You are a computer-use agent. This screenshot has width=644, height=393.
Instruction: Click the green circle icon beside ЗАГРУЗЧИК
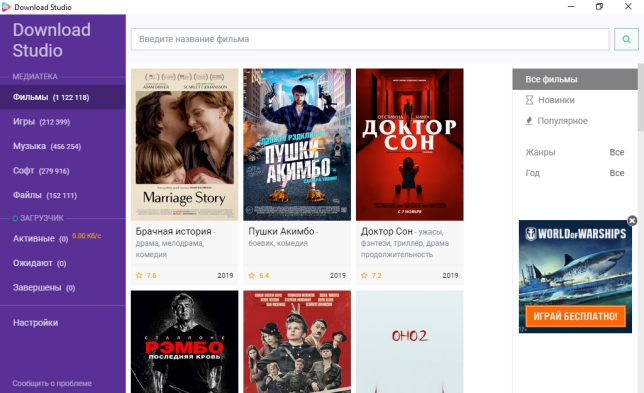tap(15, 218)
